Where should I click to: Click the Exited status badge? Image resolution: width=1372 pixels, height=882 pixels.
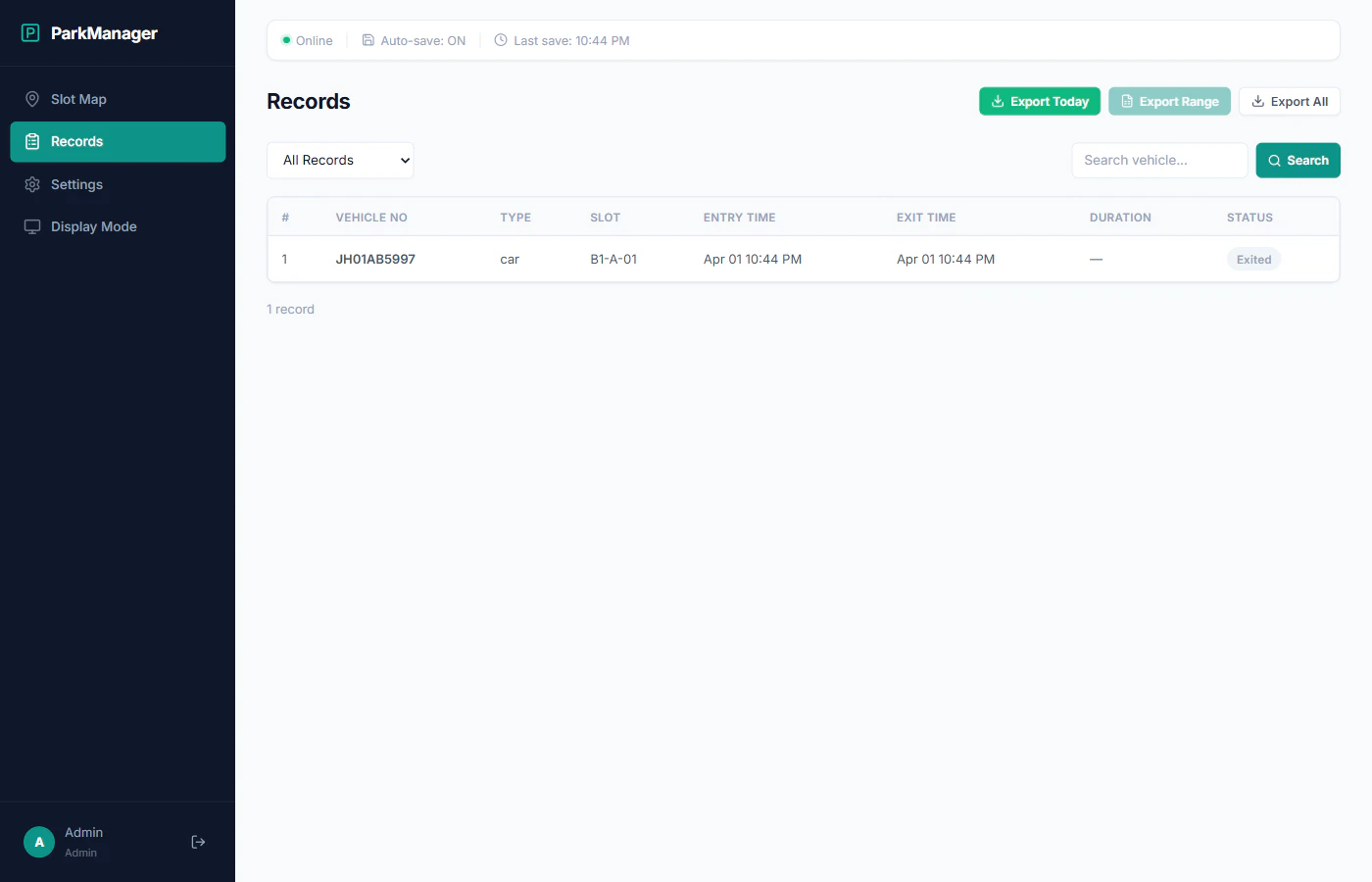point(1253,259)
